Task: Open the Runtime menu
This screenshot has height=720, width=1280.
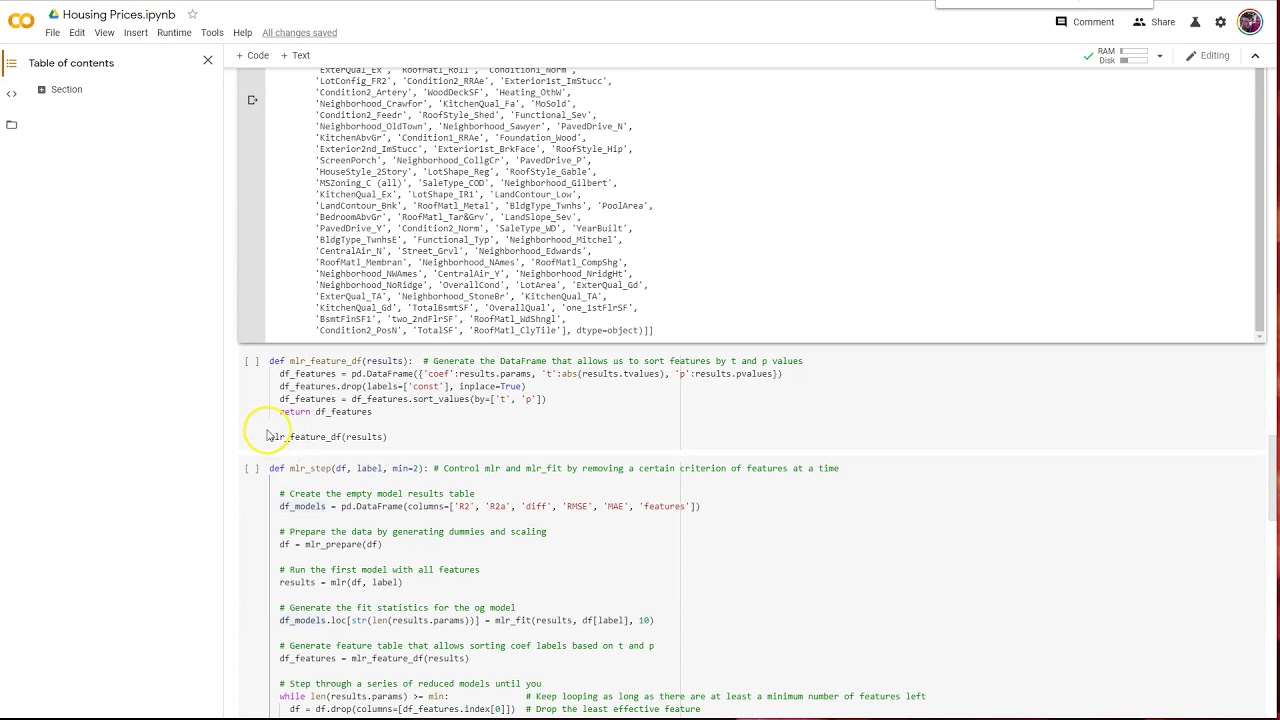Action: pos(174,33)
